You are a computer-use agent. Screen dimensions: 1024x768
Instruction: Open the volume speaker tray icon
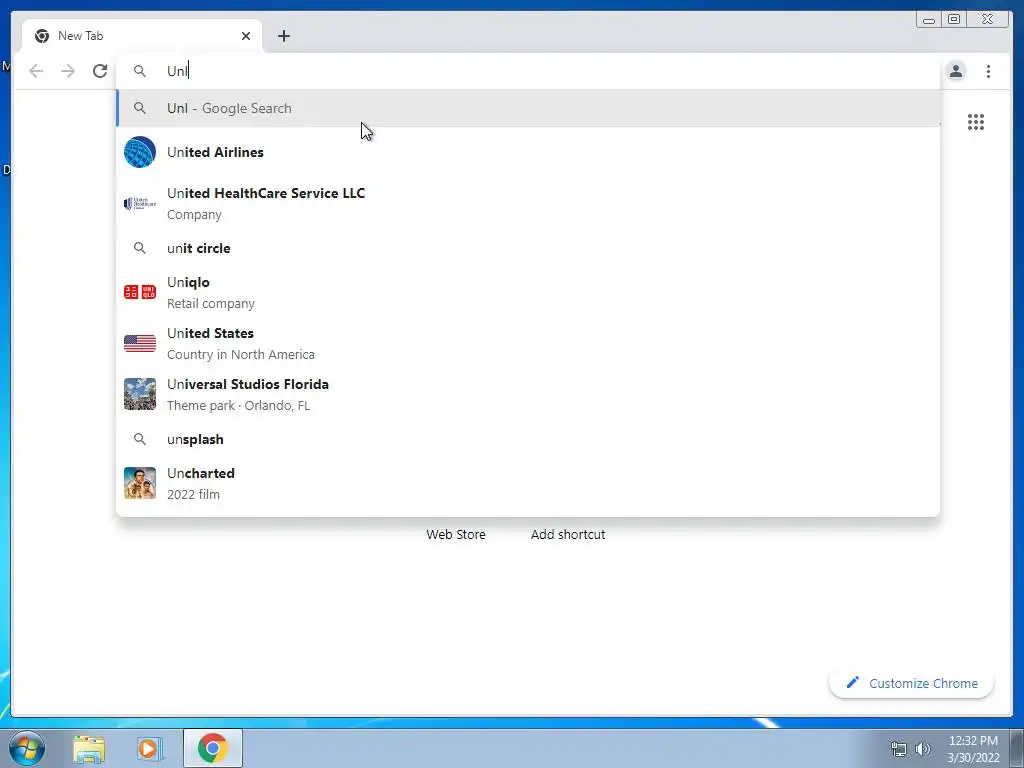(923, 748)
